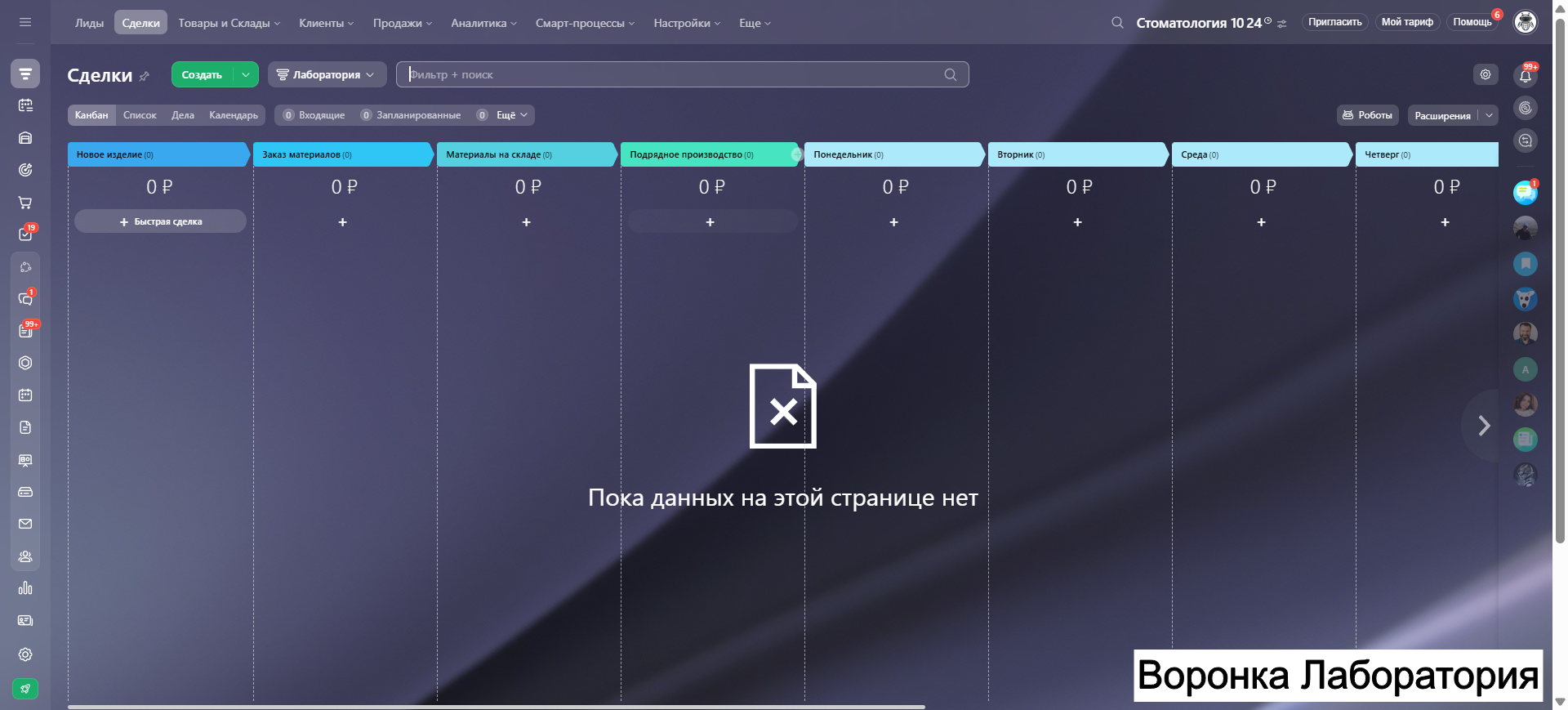
Task: Open the CRM funnel icon in left sidebar
Action: [25, 74]
